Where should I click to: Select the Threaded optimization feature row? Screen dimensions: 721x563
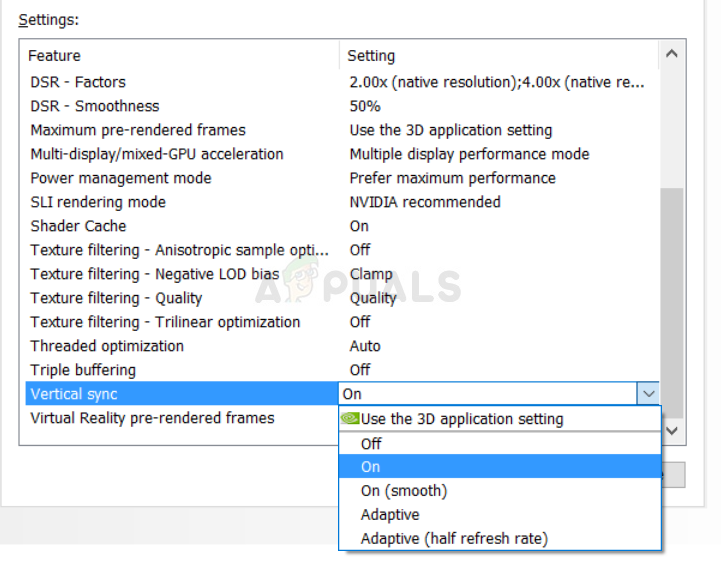pos(107,346)
